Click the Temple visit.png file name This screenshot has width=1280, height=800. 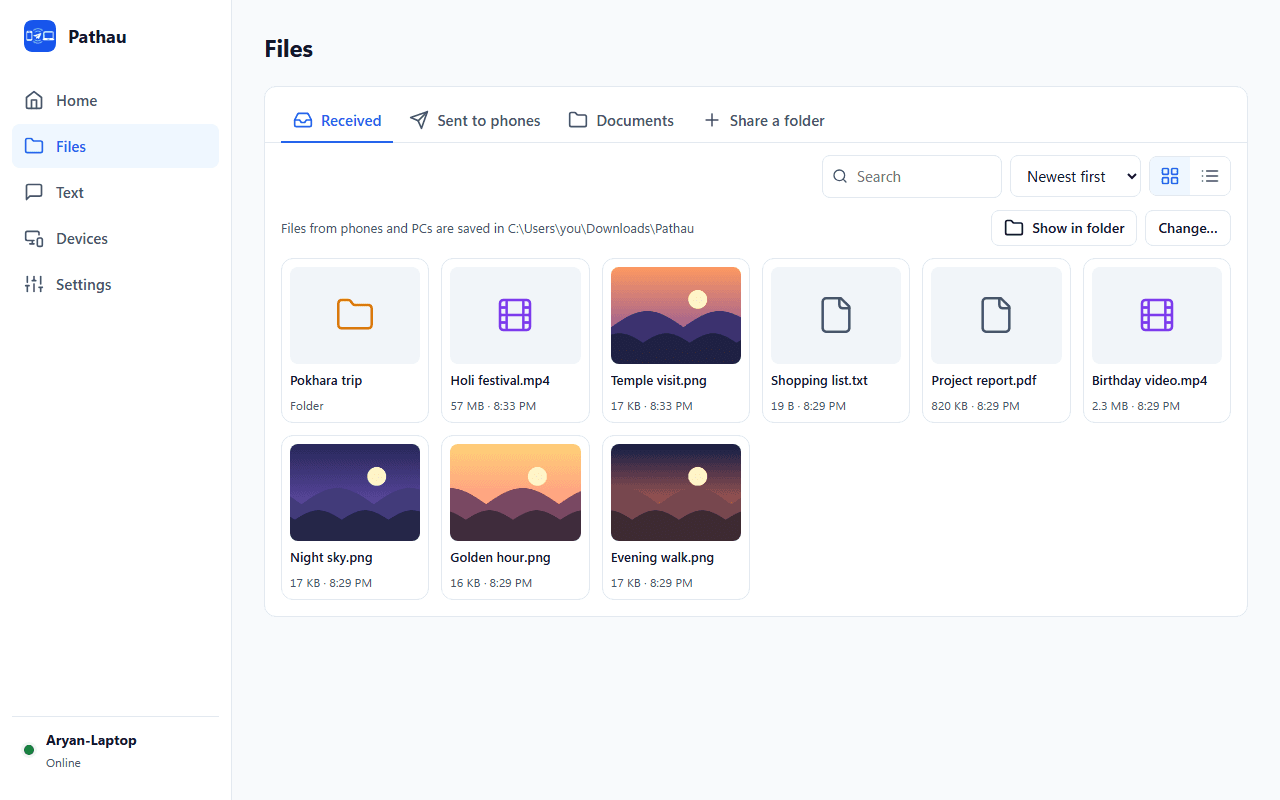(659, 381)
